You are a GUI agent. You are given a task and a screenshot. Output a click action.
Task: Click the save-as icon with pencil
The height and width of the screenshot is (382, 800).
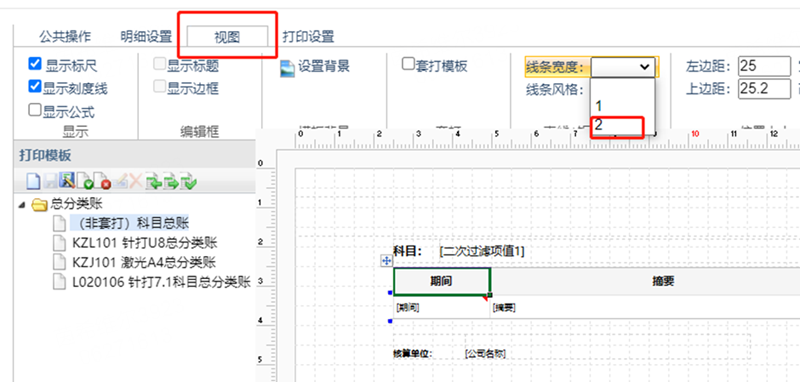(67, 181)
